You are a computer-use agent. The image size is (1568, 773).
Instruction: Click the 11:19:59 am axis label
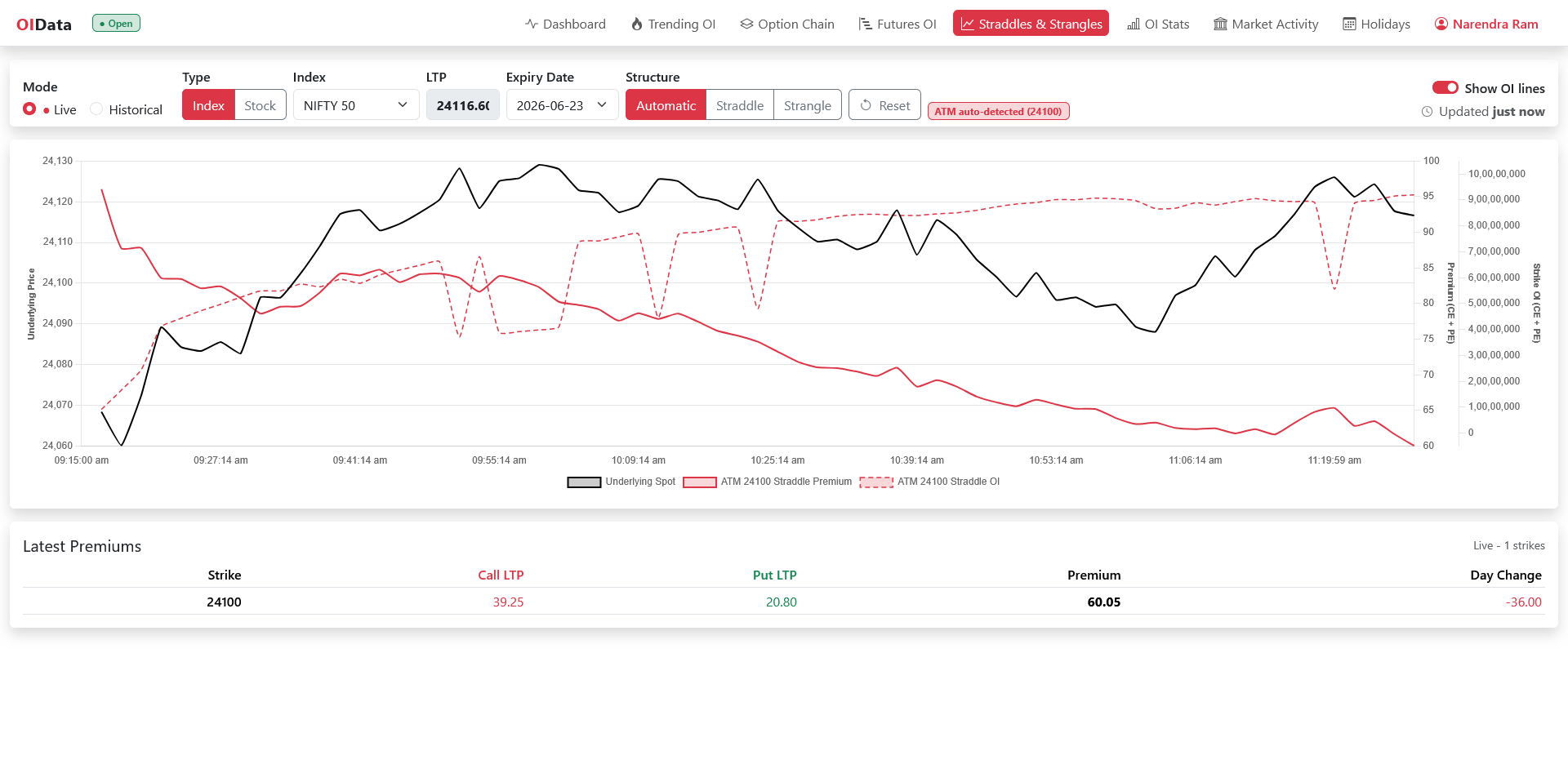(x=1334, y=460)
